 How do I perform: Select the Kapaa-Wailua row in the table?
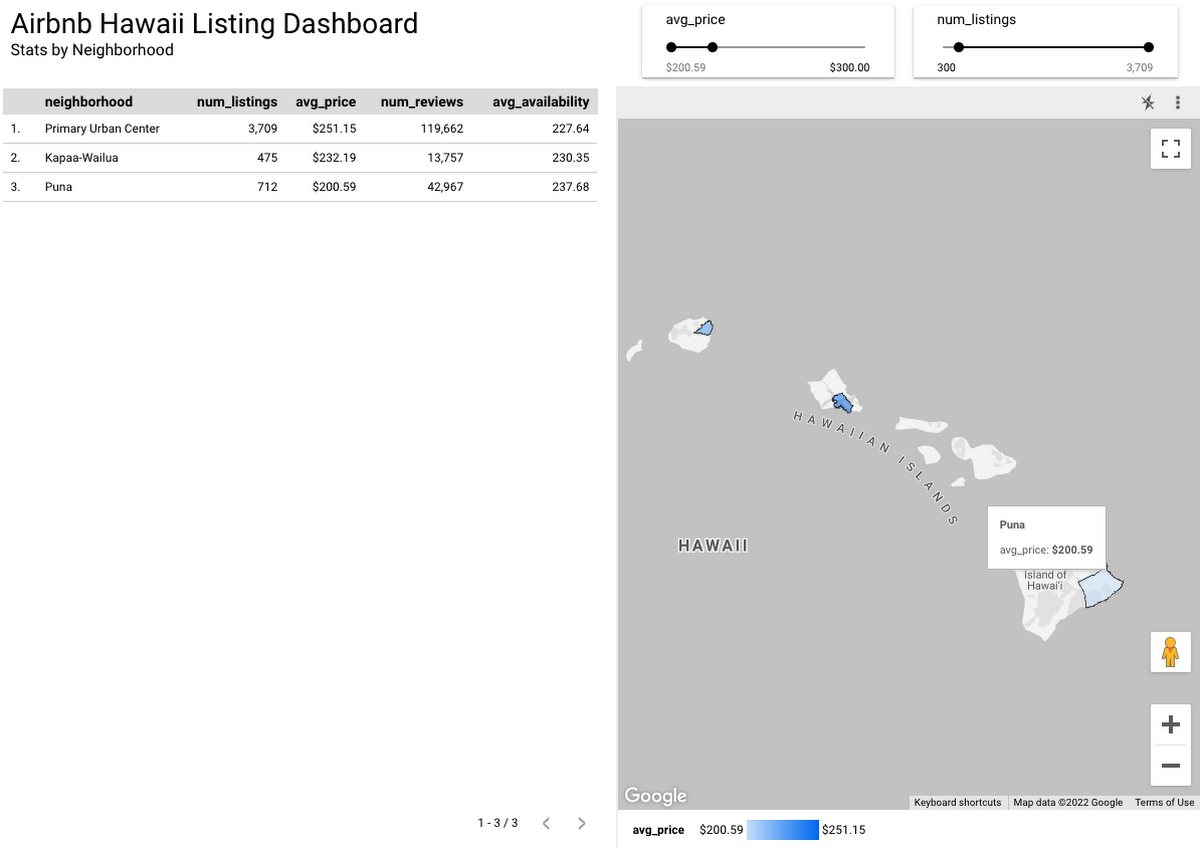[300, 158]
